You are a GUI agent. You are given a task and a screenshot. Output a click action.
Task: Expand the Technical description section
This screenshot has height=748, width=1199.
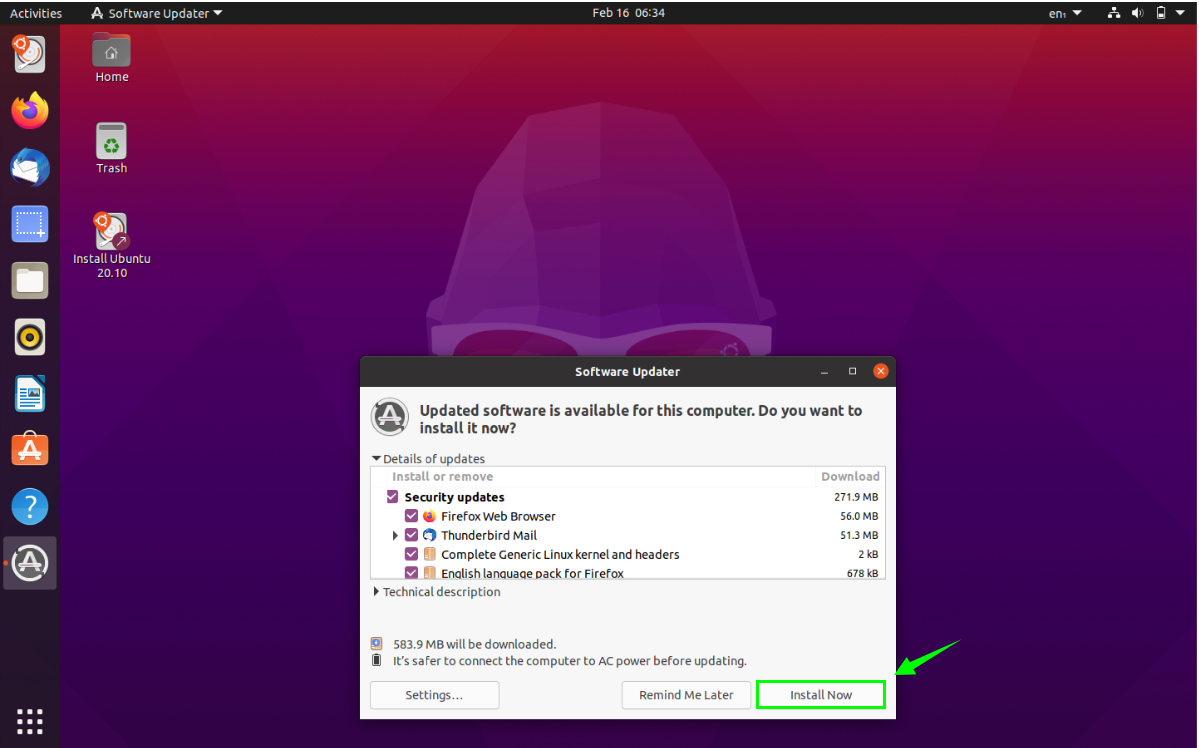pyautogui.click(x=376, y=592)
